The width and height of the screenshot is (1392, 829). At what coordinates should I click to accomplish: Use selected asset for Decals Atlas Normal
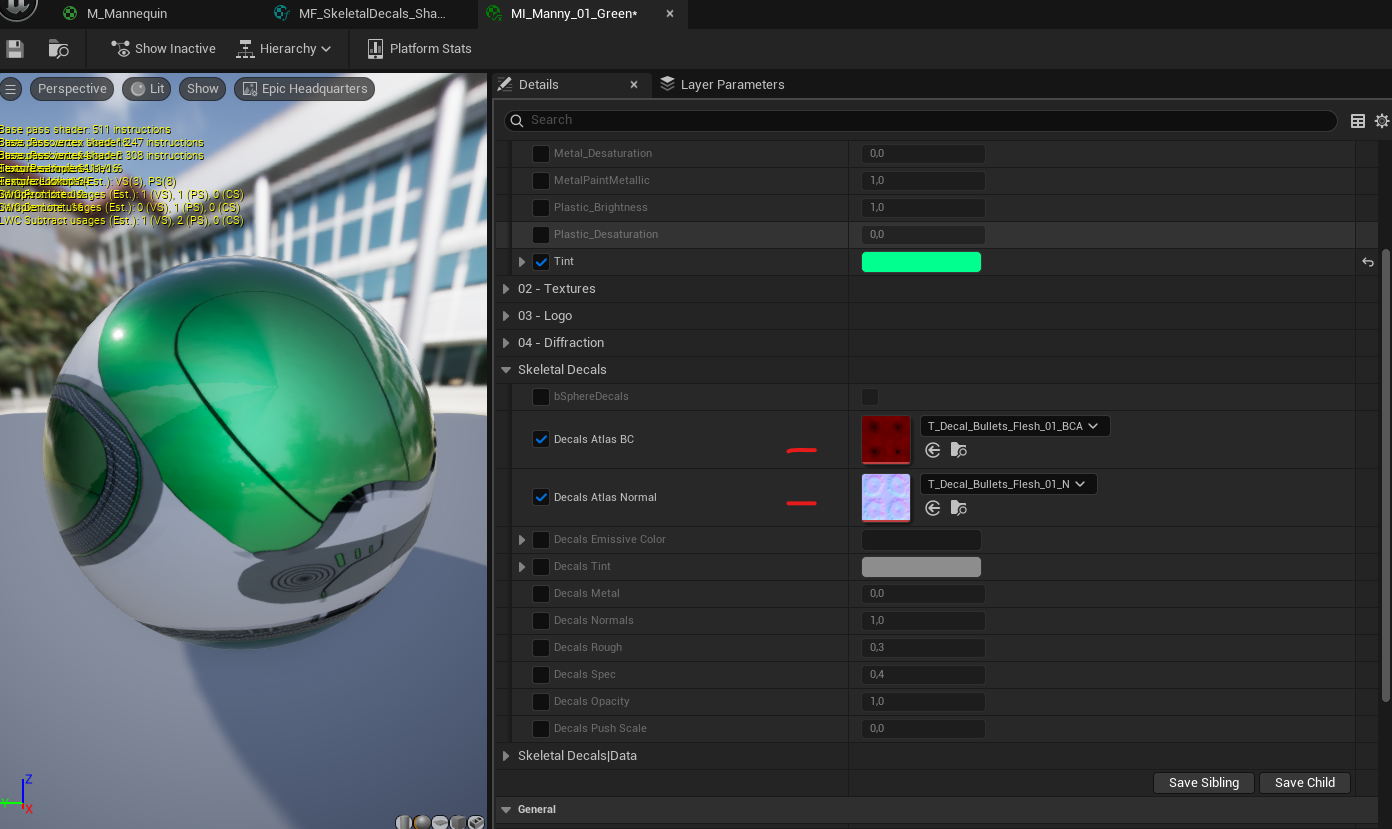point(933,508)
